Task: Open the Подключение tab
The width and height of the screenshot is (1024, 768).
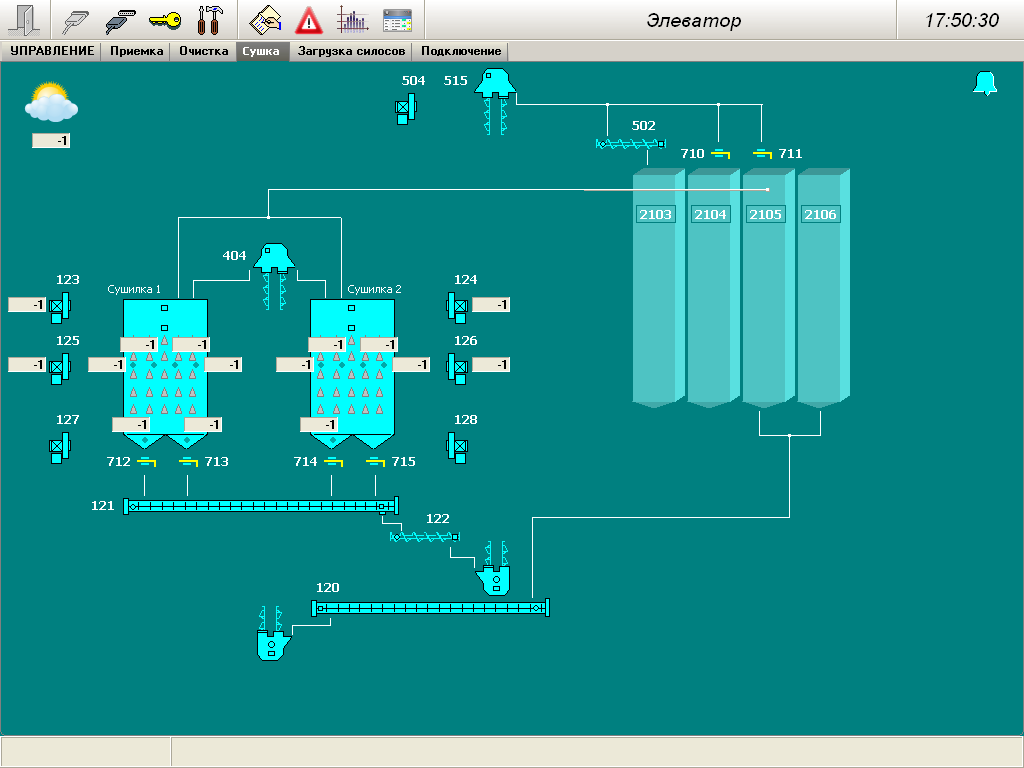Action: click(461, 51)
